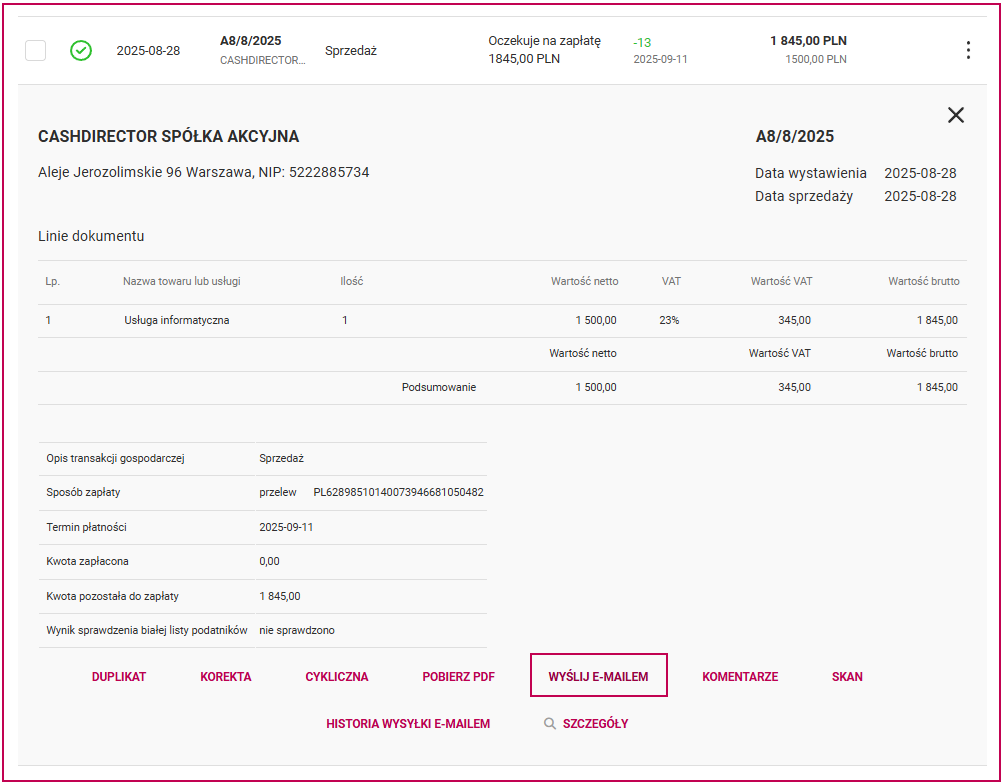
Task: Open the three-dot menu for invoice A8/8/2025
Action: [968, 51]
